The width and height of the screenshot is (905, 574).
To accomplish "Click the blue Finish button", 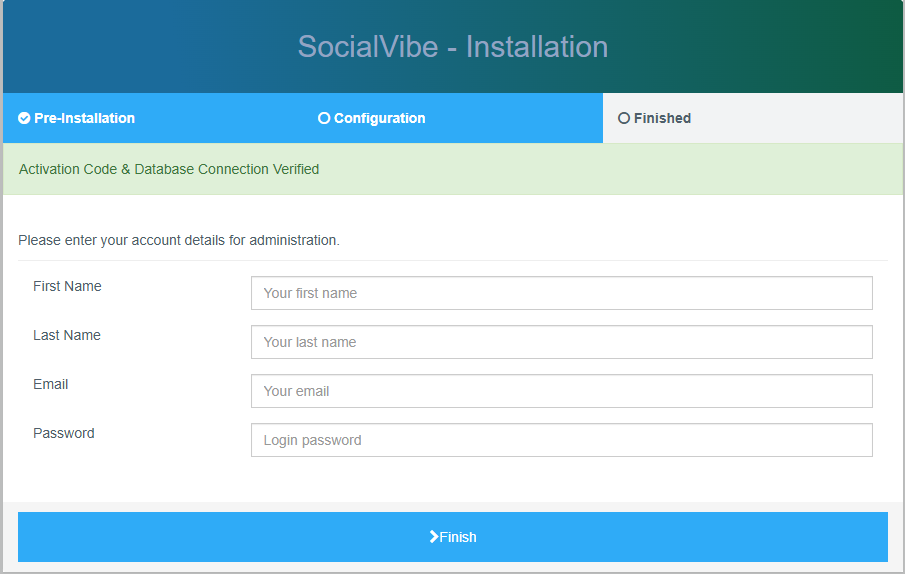I will click(x=452, y=537).
